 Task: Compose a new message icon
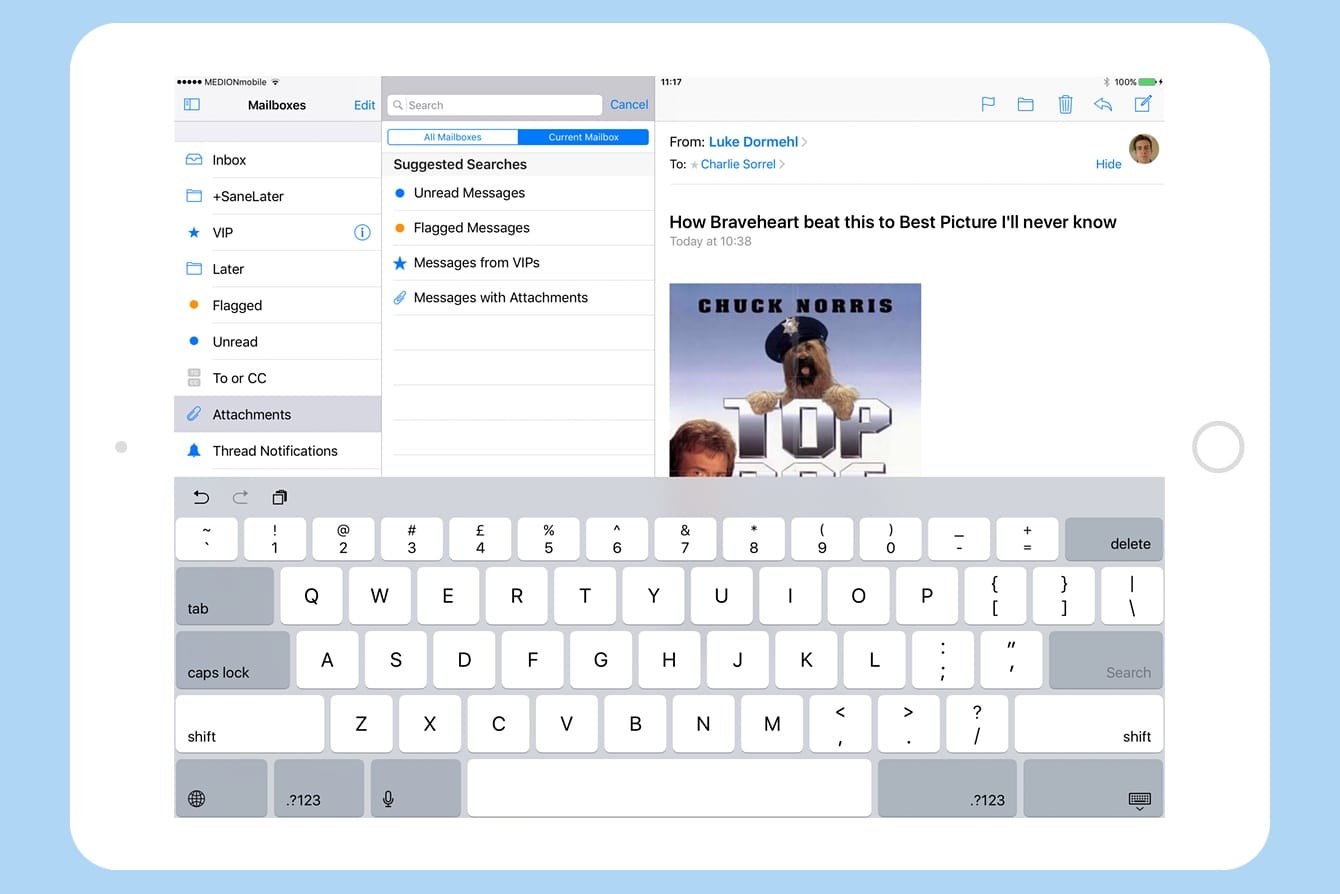click(x=1143, y=104)
